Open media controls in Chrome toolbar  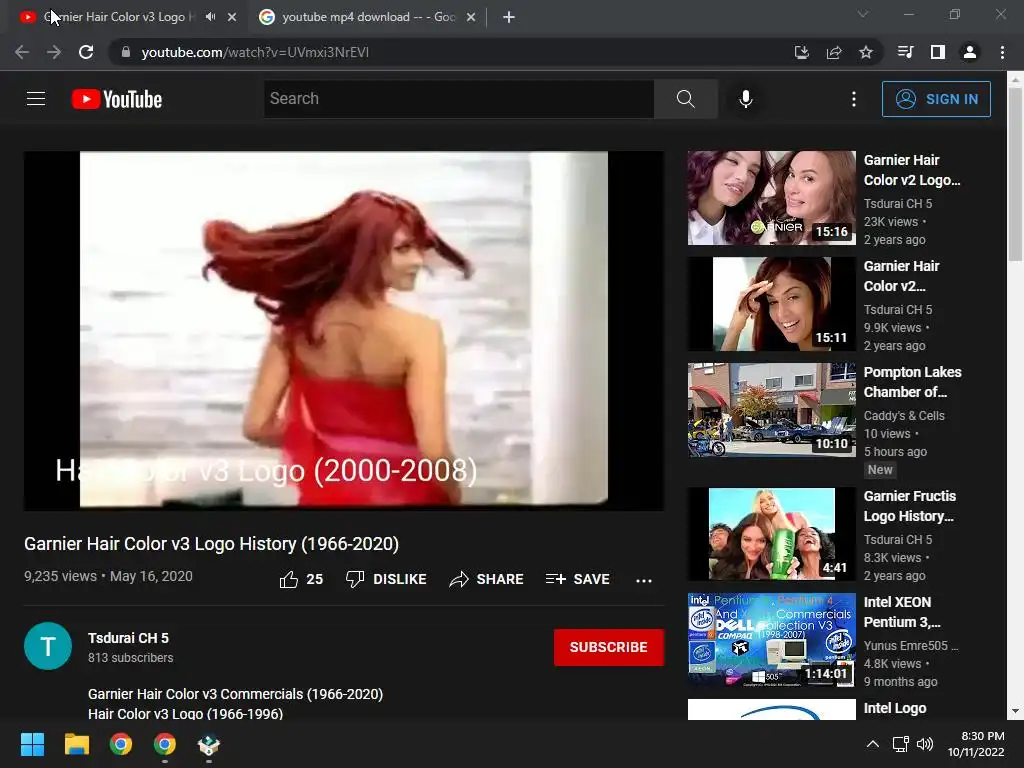tap(905, 52)
